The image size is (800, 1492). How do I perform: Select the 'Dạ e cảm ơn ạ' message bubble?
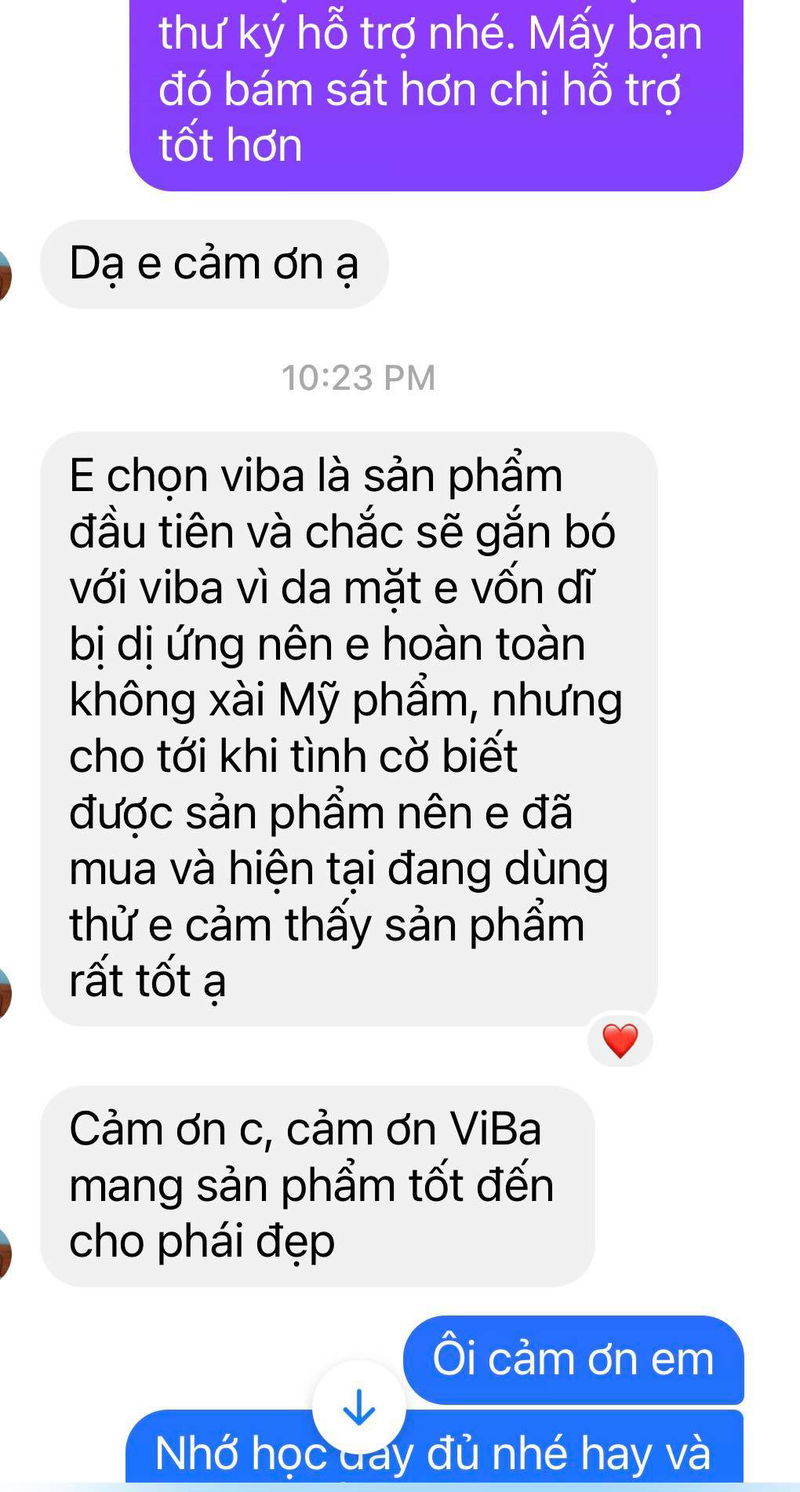(x=214, y=264)
